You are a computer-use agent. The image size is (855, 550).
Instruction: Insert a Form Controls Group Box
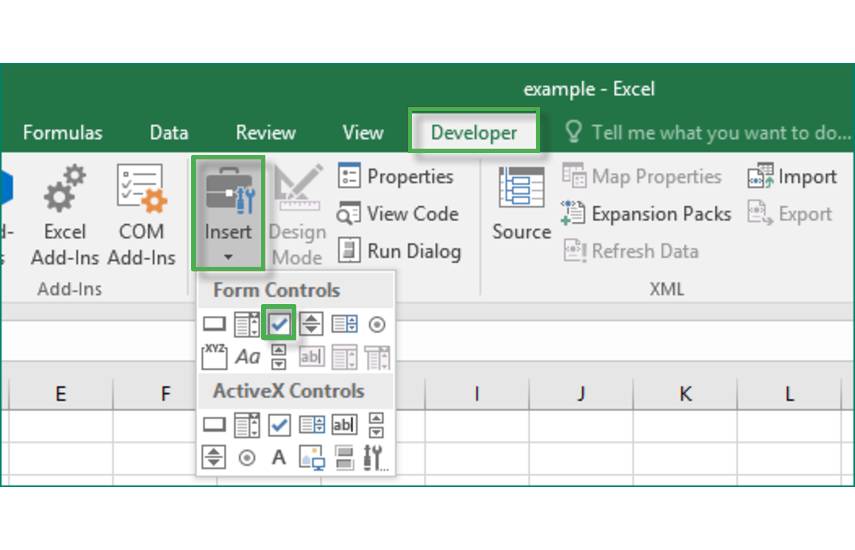point(214,356)
